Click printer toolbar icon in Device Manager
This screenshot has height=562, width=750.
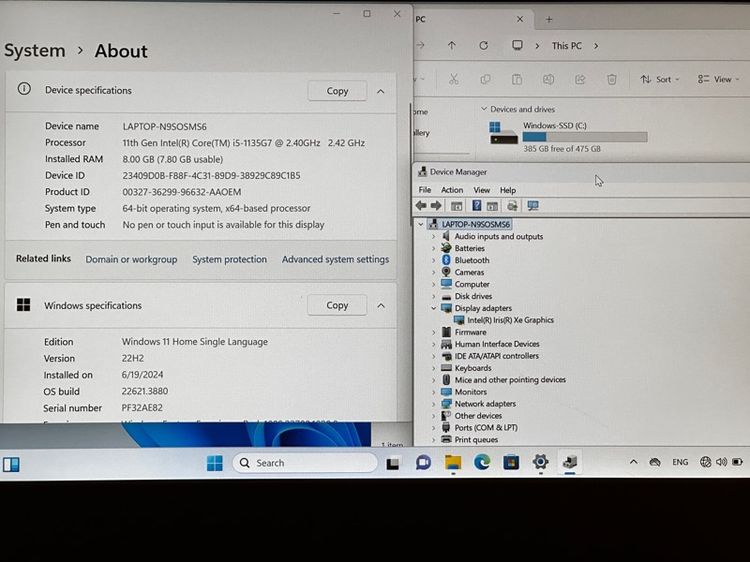(x=512, y=206)
